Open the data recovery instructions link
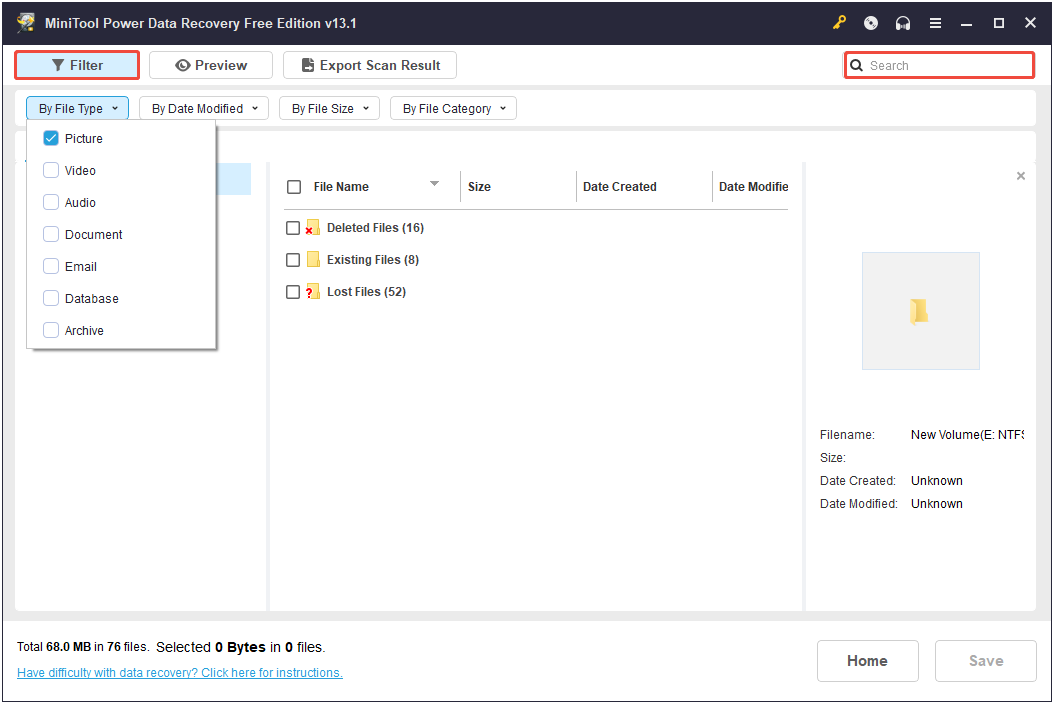Image resolution: width=1055 pixels, height=706 pixels. (180, 672)
